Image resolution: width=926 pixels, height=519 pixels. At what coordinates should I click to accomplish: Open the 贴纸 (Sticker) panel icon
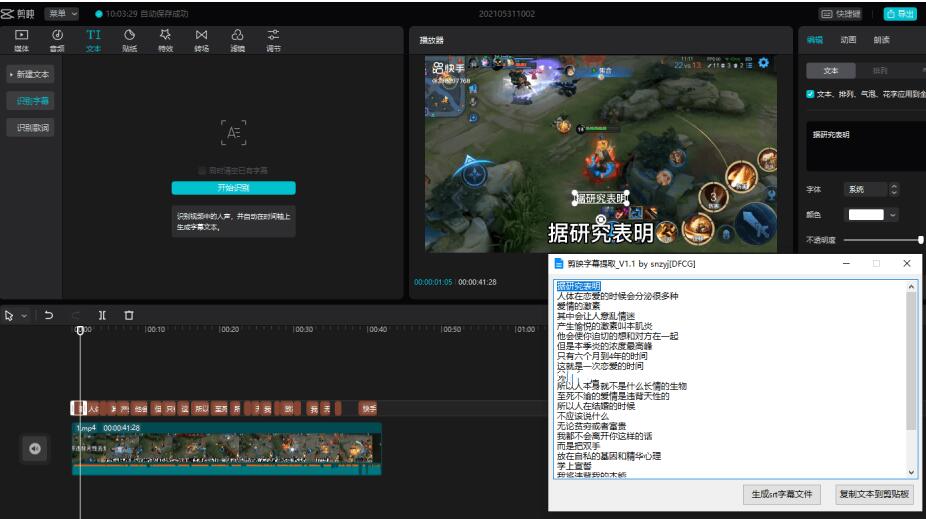129,35
